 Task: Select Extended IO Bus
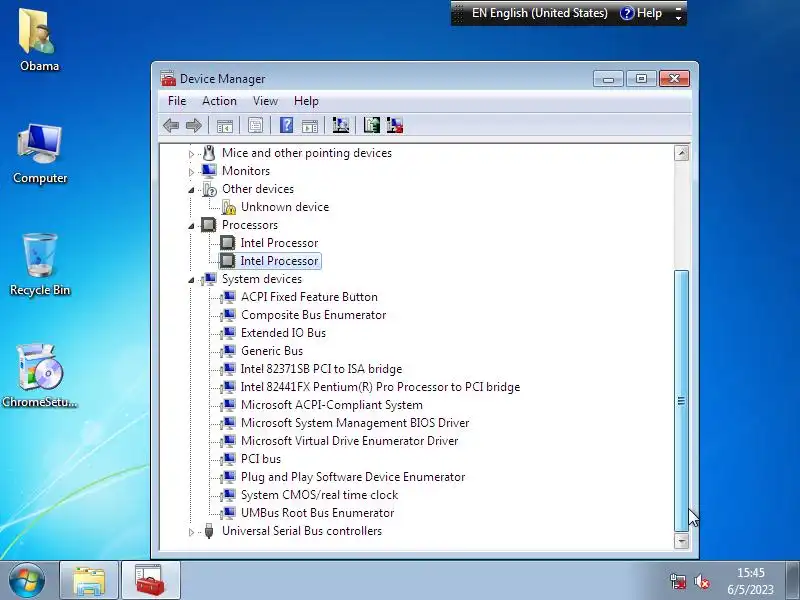click(283, 333)
